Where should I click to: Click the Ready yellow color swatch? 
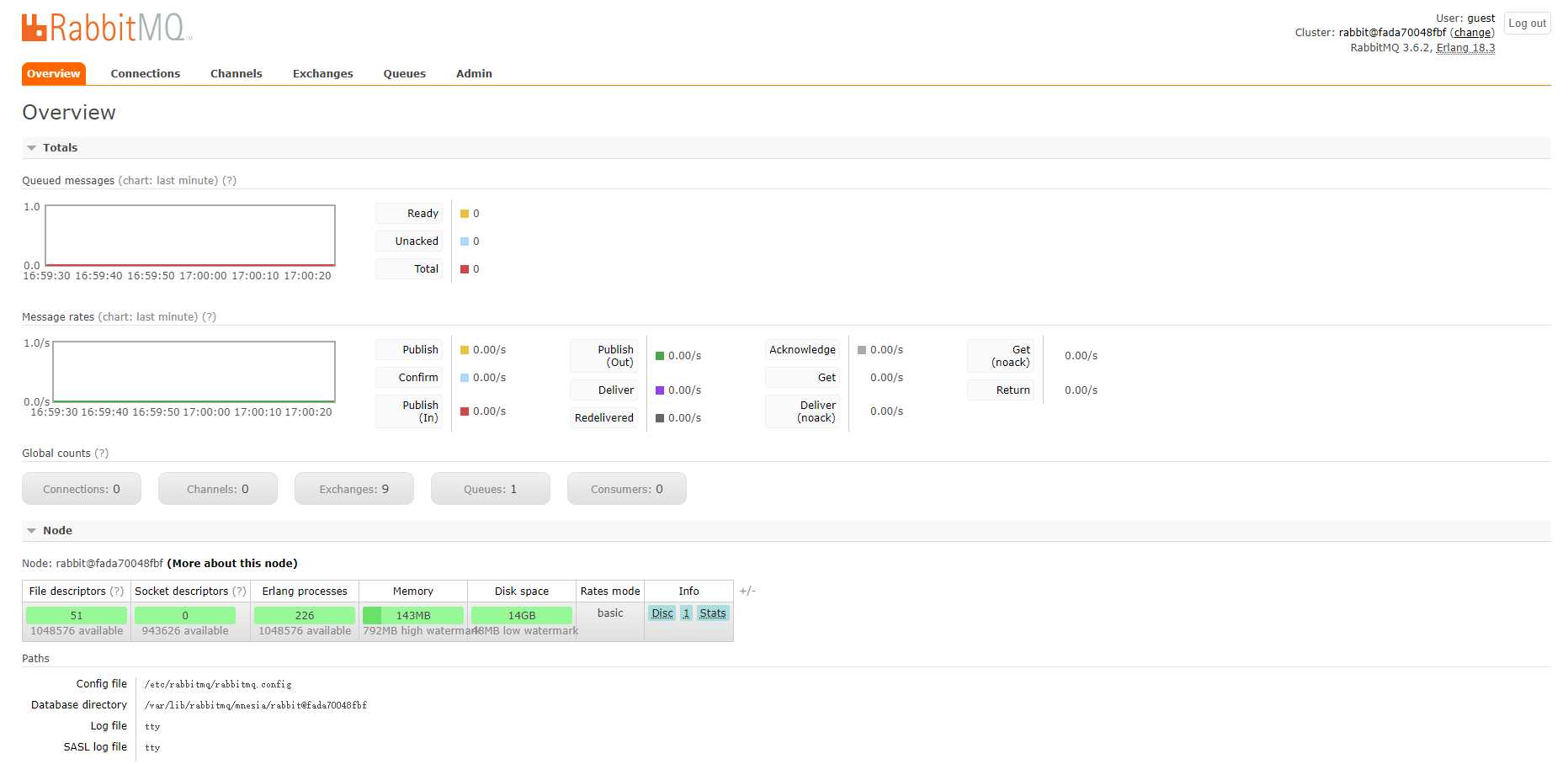pyautogui.click(x=465, y=214)
